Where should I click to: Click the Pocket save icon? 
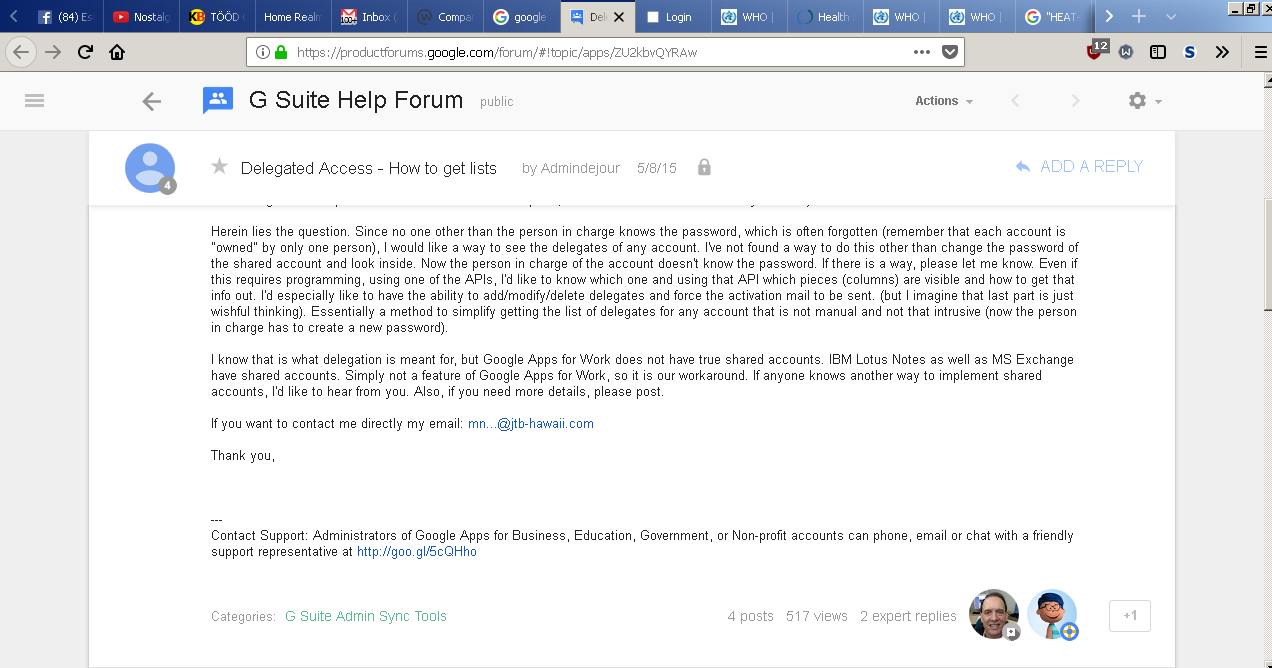click(950, 52)
